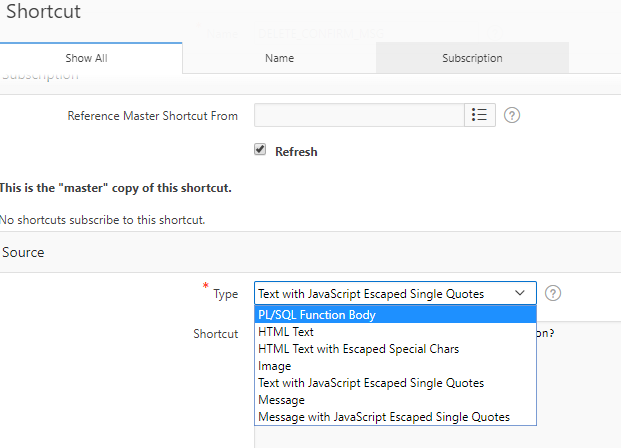
Task: Click the Type field label
Action: pyautogui.click(x=225, y=294)
